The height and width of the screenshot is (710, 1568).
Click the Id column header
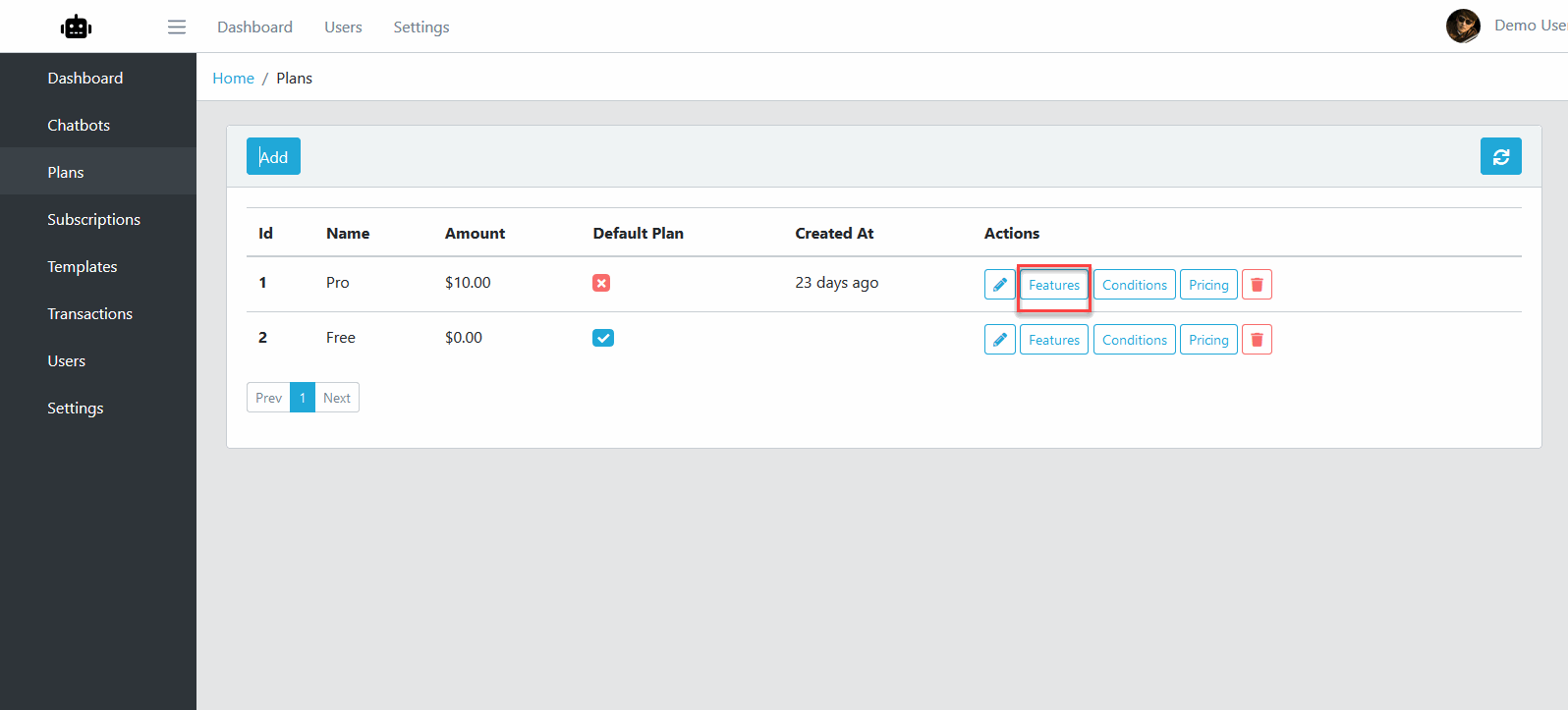coord(265,233)
